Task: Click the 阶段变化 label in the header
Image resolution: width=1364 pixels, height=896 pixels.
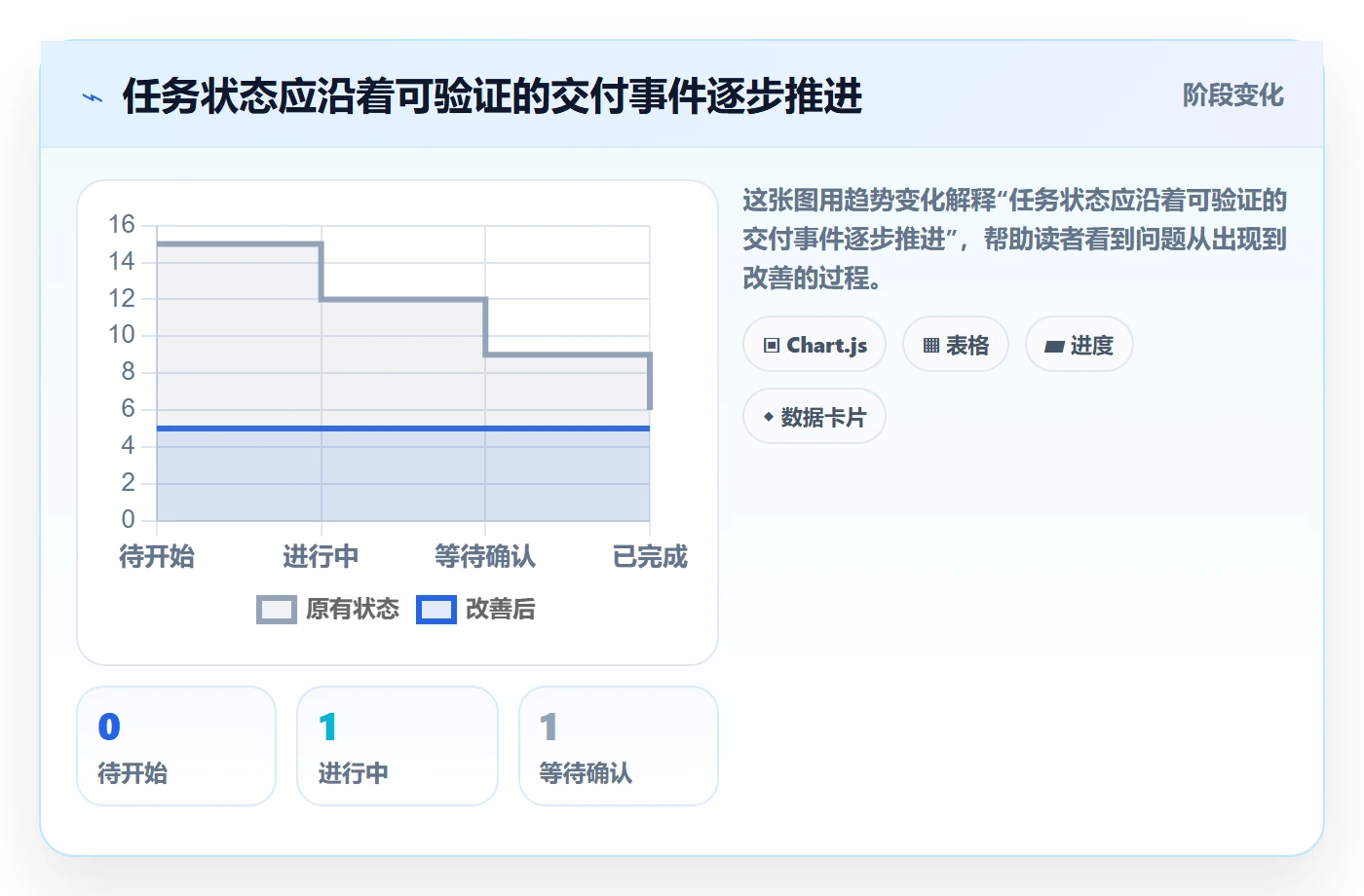Action: pos(1233,95)
